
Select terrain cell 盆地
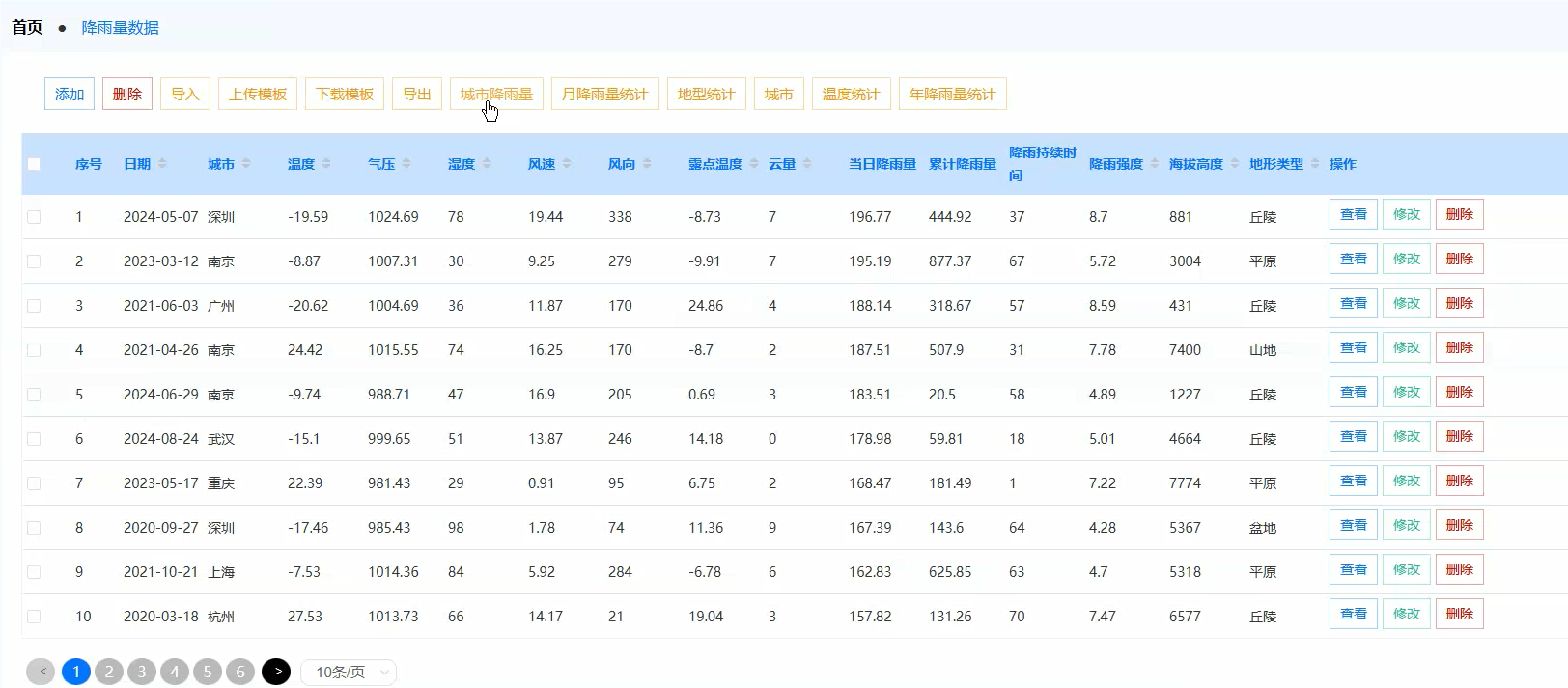1263,528
